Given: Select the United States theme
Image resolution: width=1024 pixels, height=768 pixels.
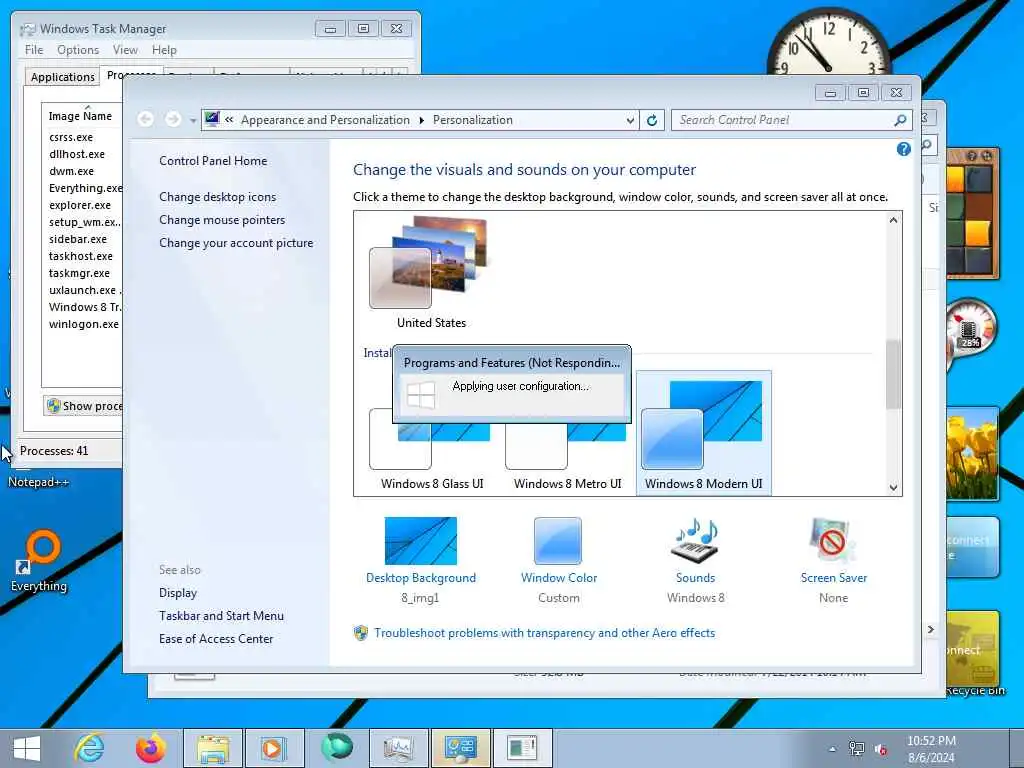Looking at the screenshot, I should pyautogui.click(x=431, y=273).
